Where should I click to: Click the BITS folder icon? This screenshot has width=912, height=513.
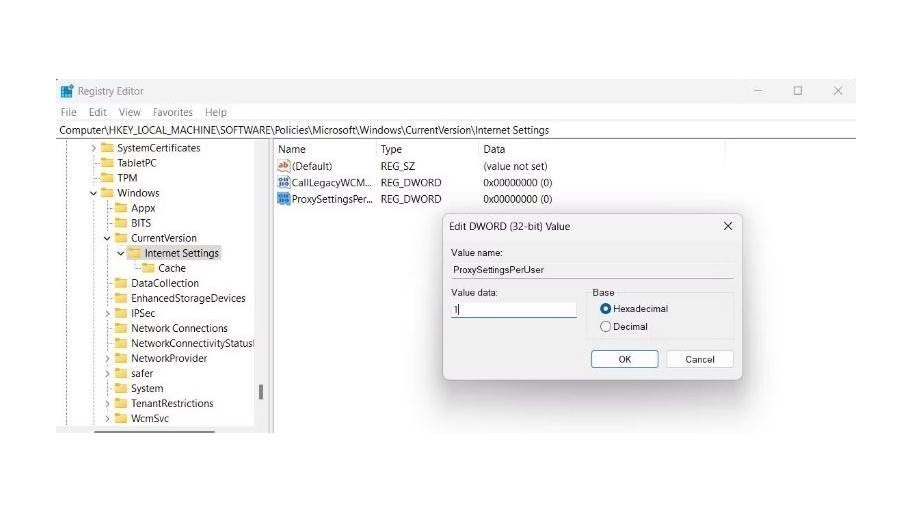[121, 223]
